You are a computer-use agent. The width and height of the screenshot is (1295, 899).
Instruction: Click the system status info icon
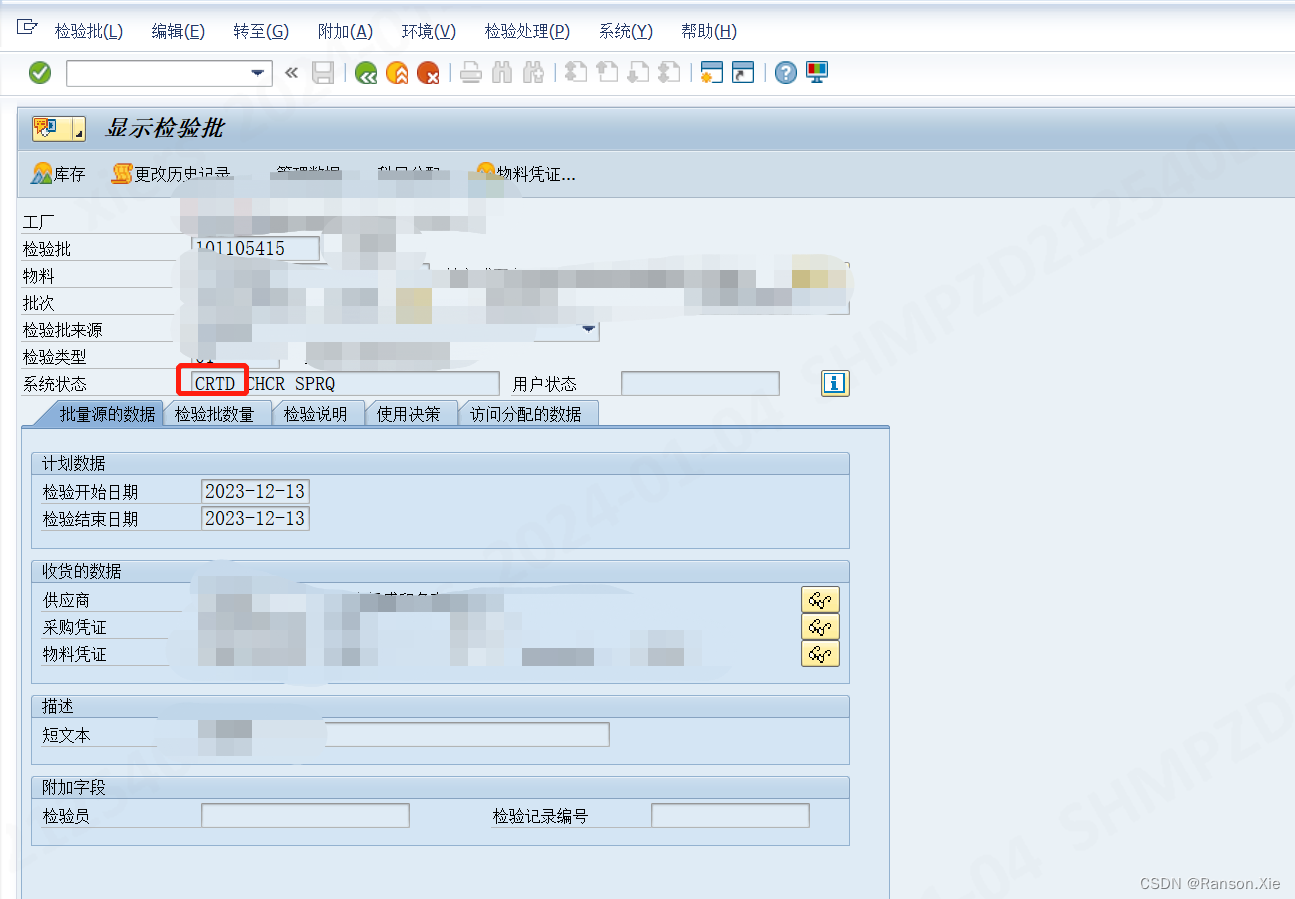point(835,384)
